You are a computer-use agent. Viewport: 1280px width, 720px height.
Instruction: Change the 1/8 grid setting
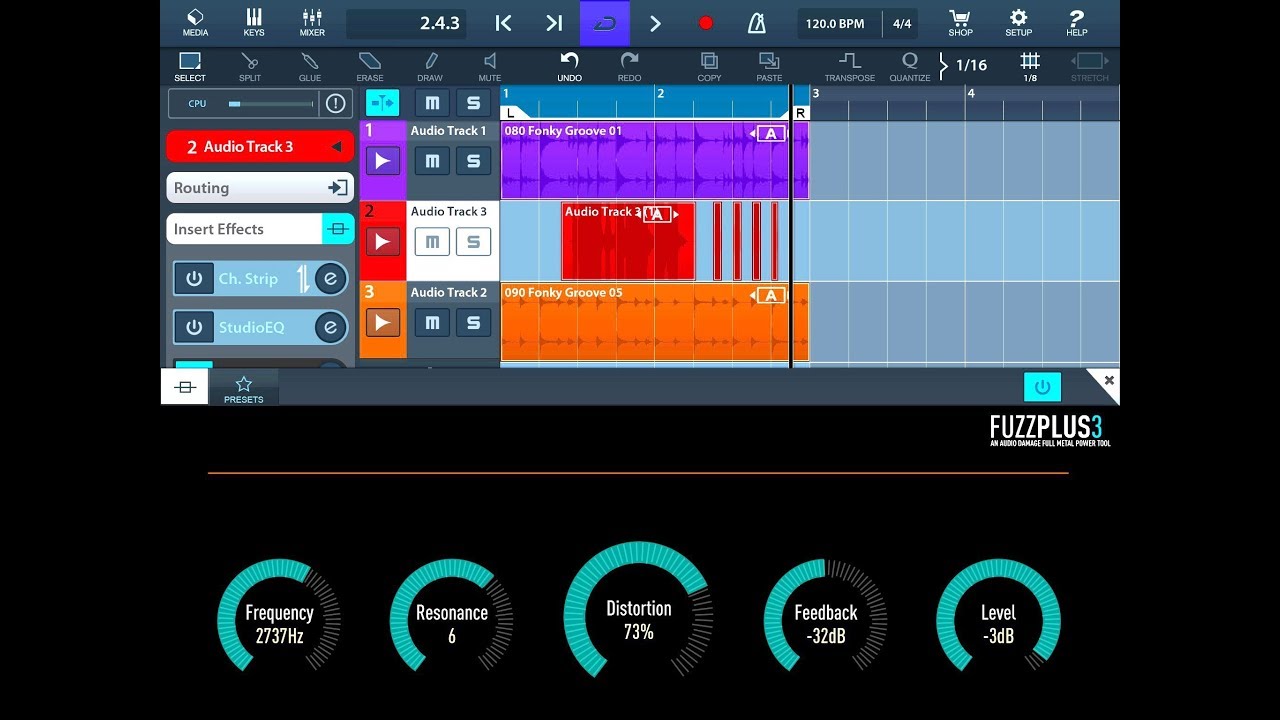click(x=1030, y=67)
